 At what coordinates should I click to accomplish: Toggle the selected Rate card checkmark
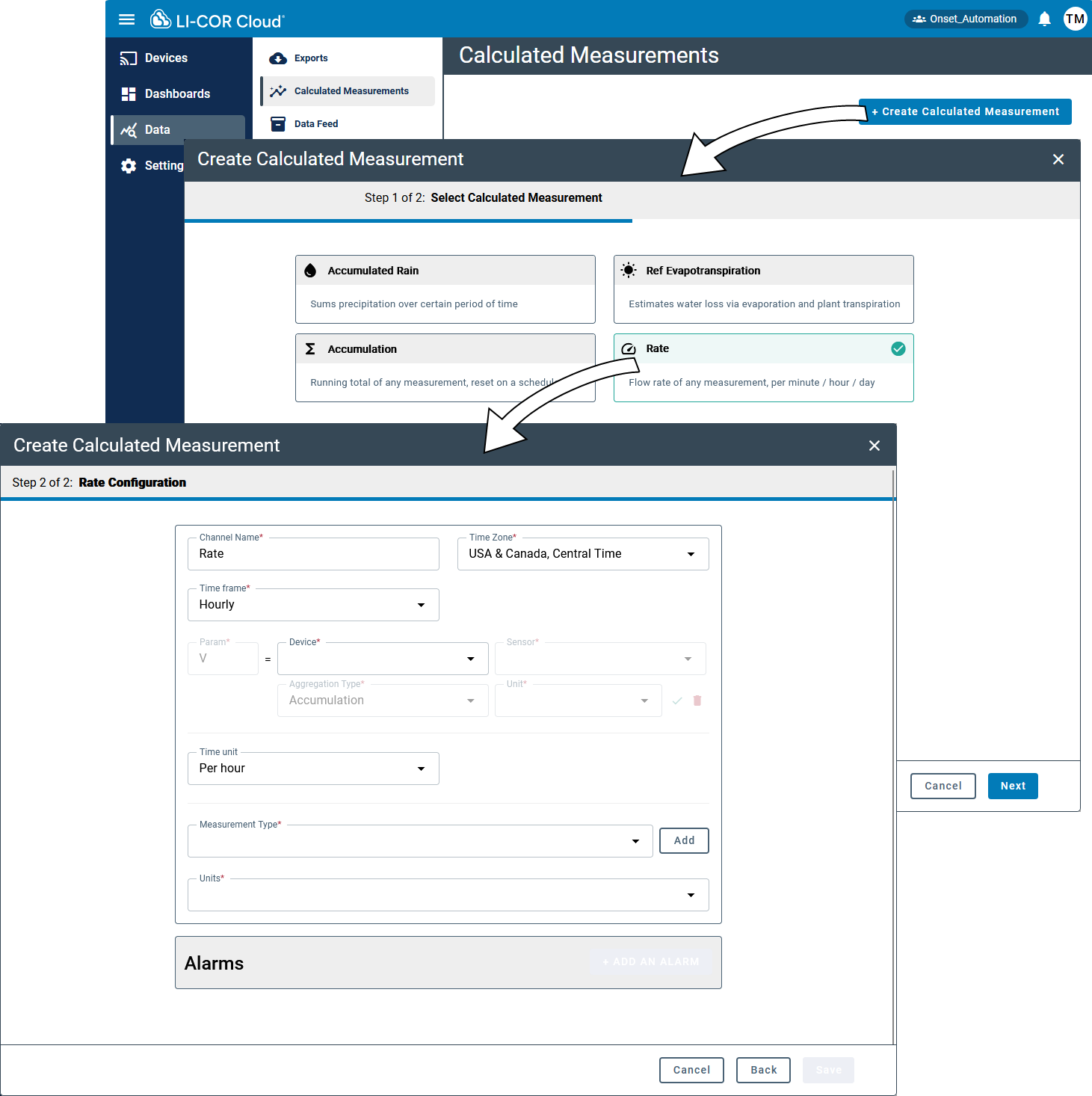pyautogui.click(x=898, y=348)
